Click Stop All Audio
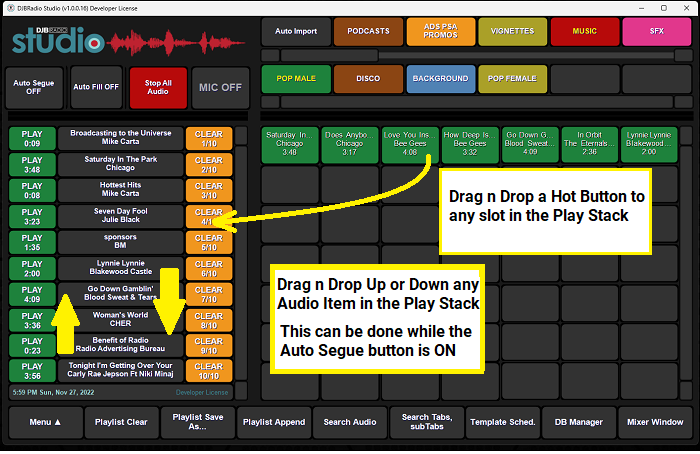This screenshot has width=700, height=454. [158, 87]
